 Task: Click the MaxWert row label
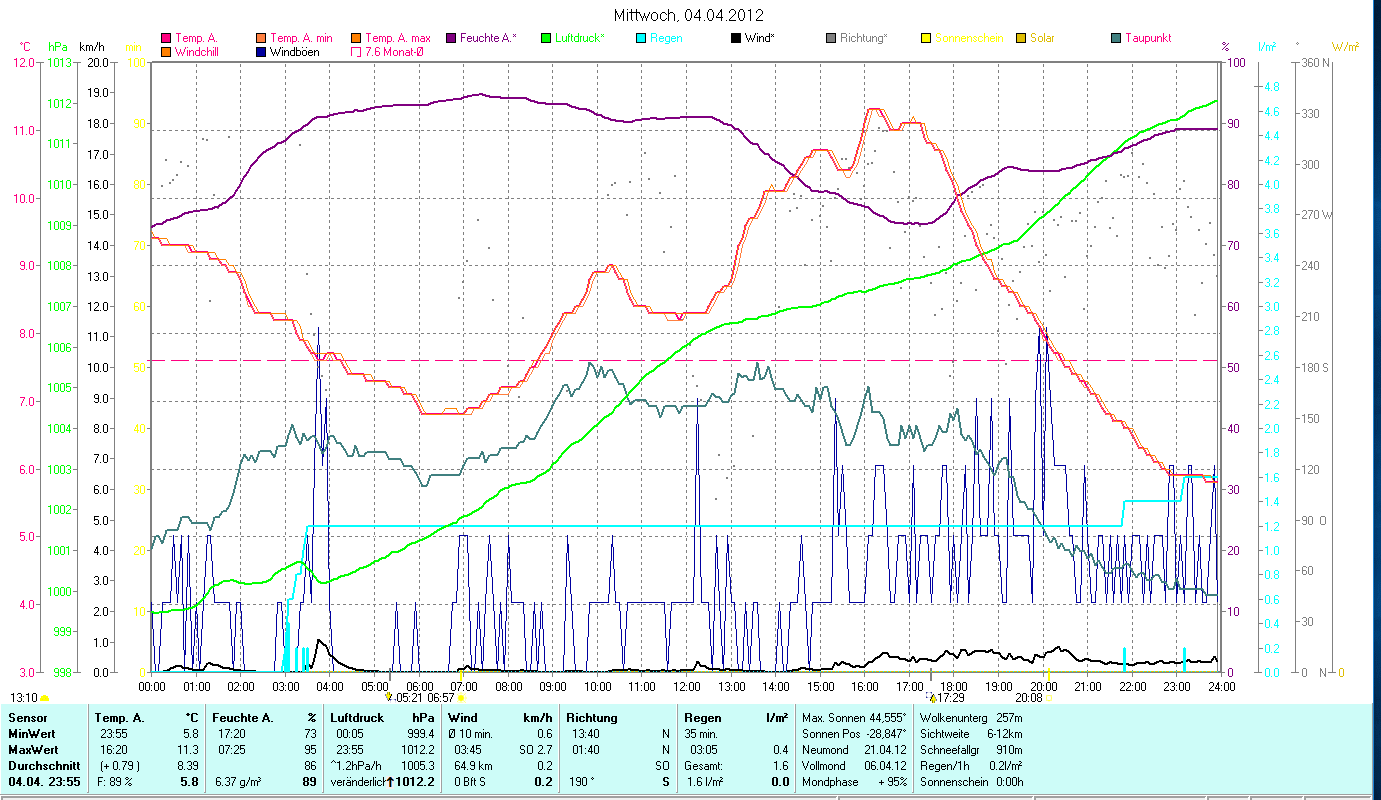[x=33, y=750]
